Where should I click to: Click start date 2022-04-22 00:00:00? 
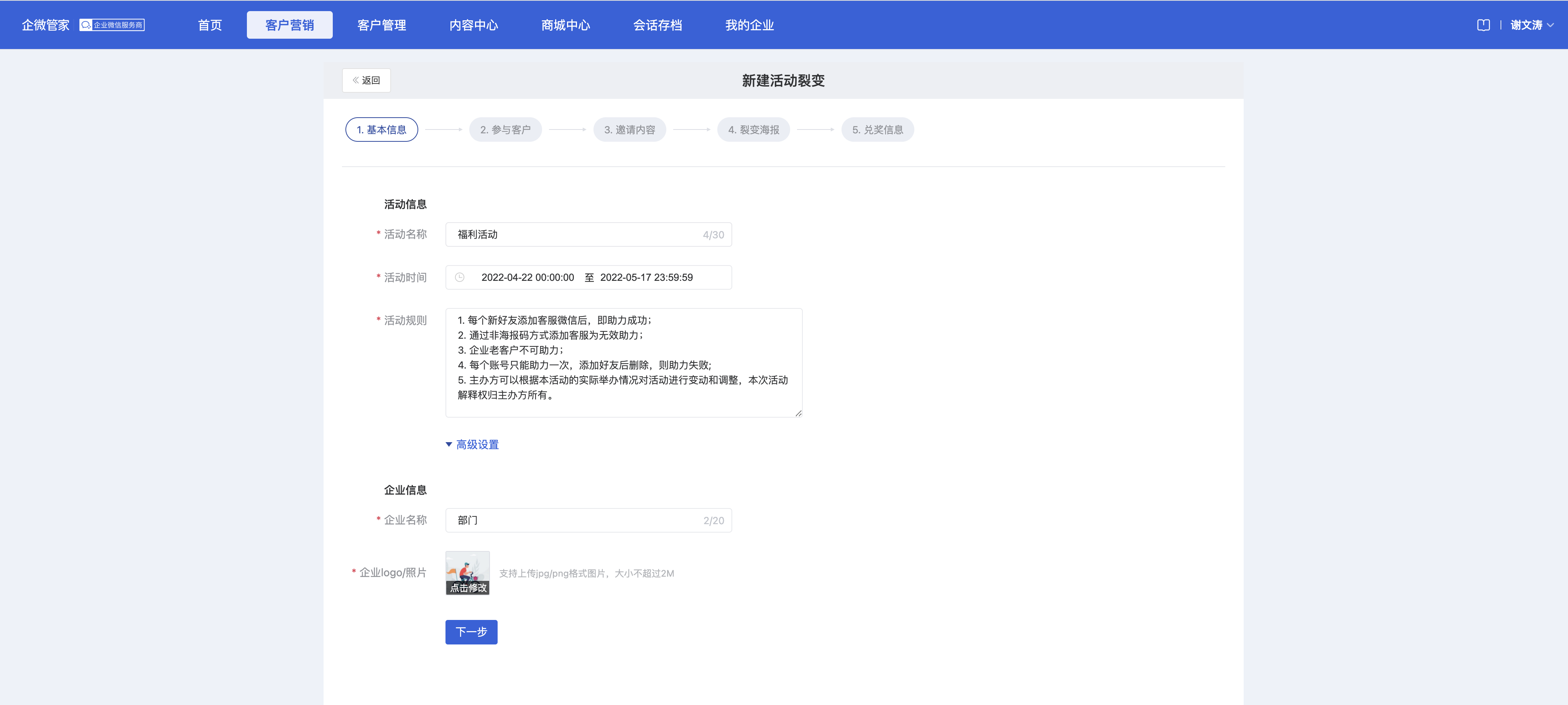pyautogui.click(x=527, y=277)
